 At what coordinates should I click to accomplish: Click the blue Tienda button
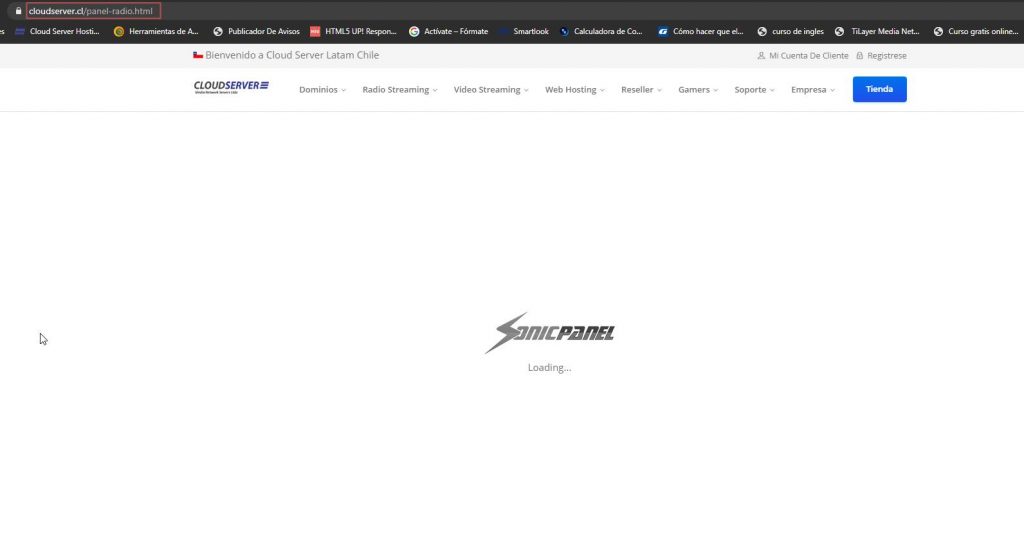[879, 89]
